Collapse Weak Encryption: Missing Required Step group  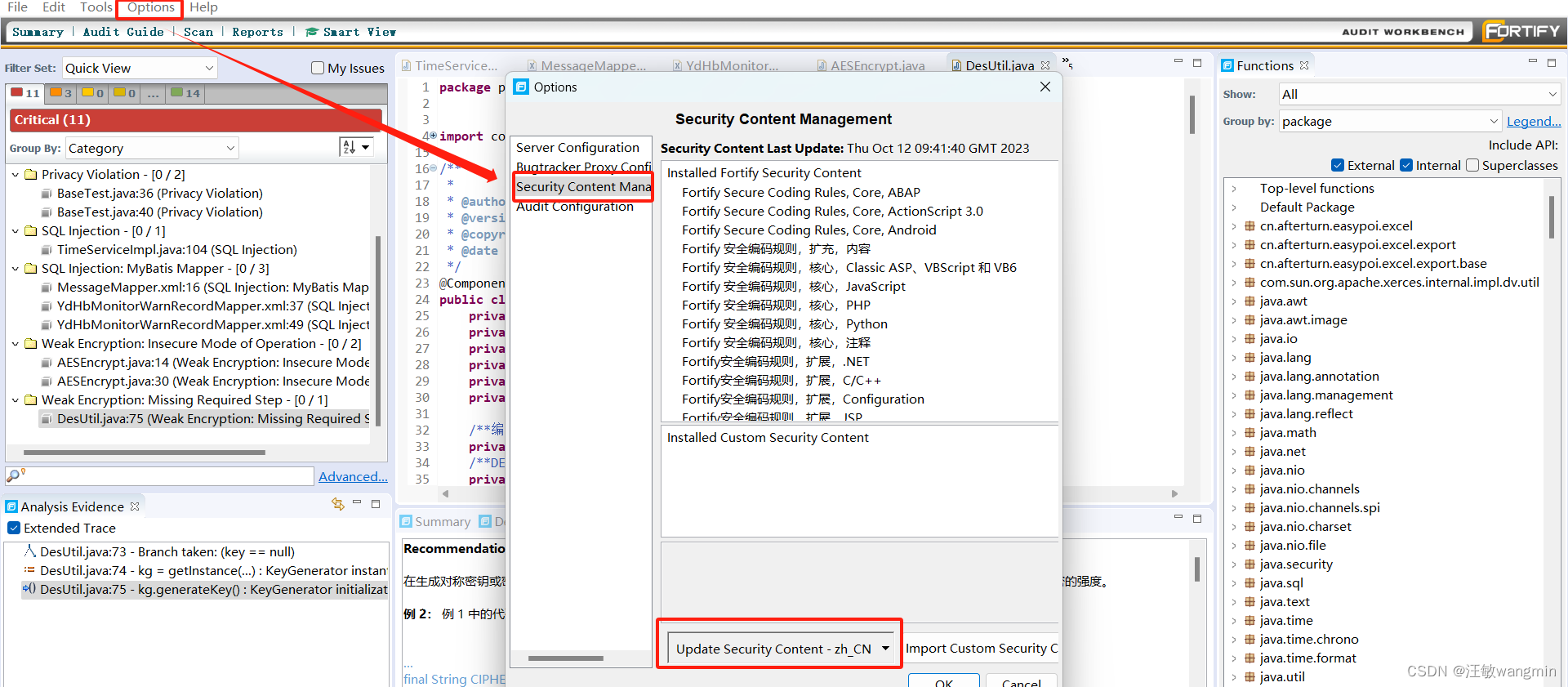(x=16, y=399)
